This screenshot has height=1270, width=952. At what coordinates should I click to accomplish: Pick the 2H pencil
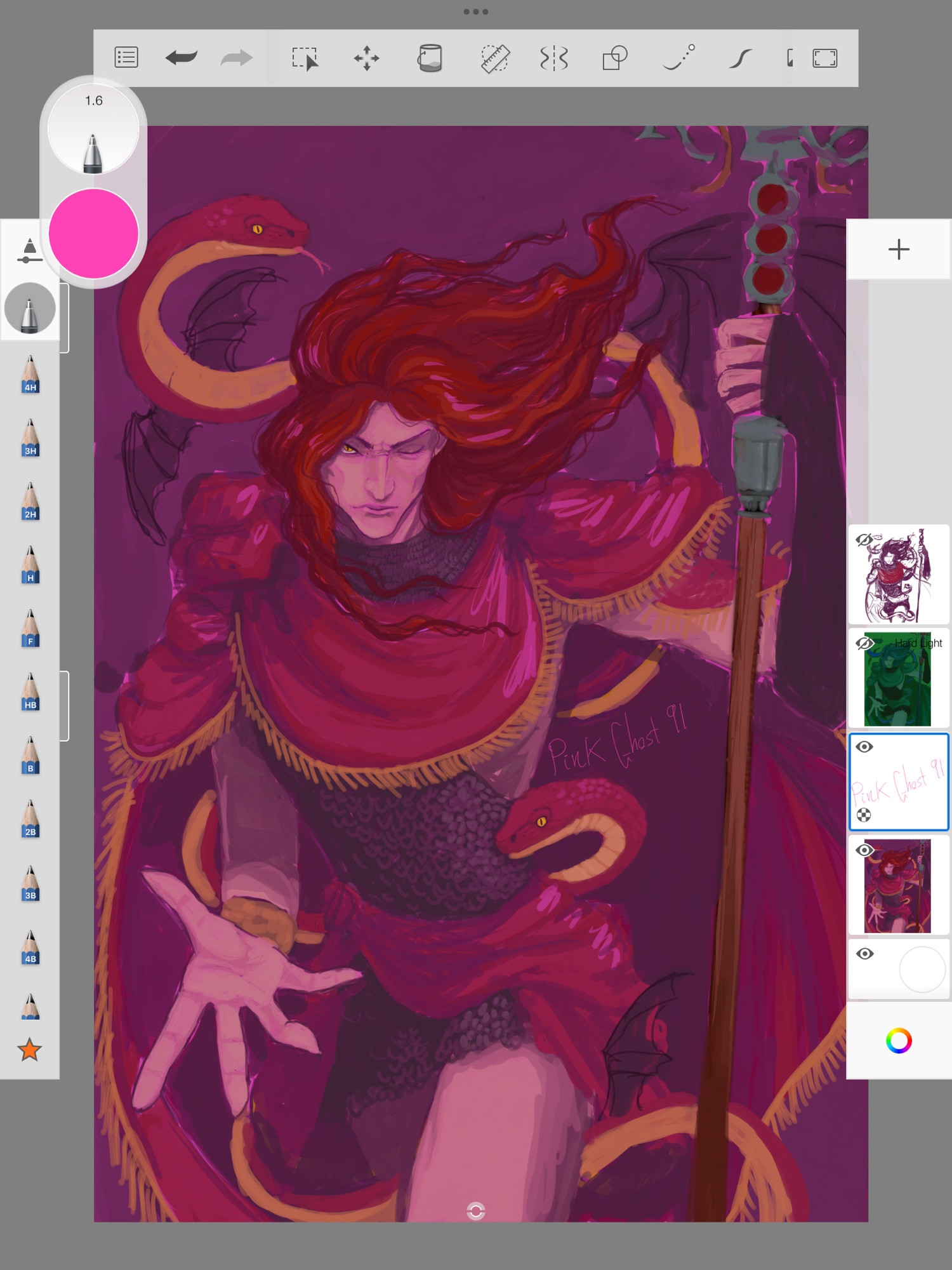point(30,501)
